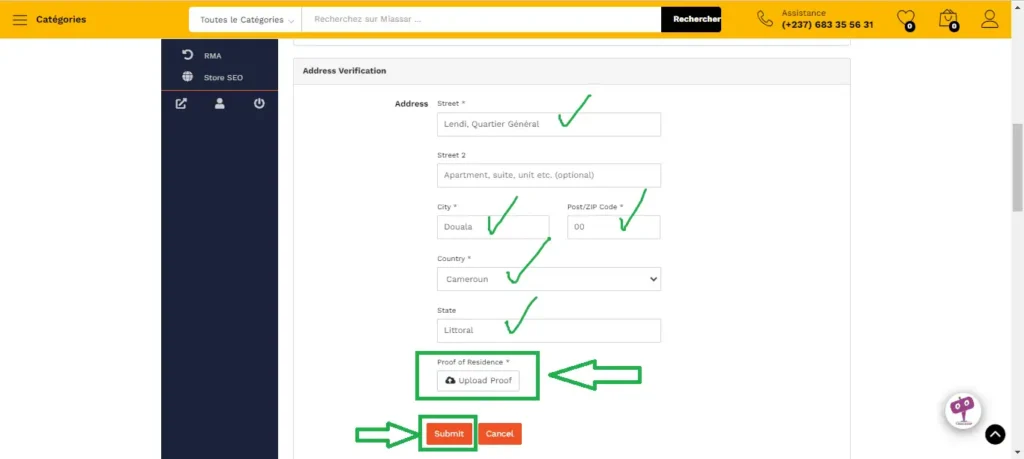Click the Upload Proof button

(478, 381)
